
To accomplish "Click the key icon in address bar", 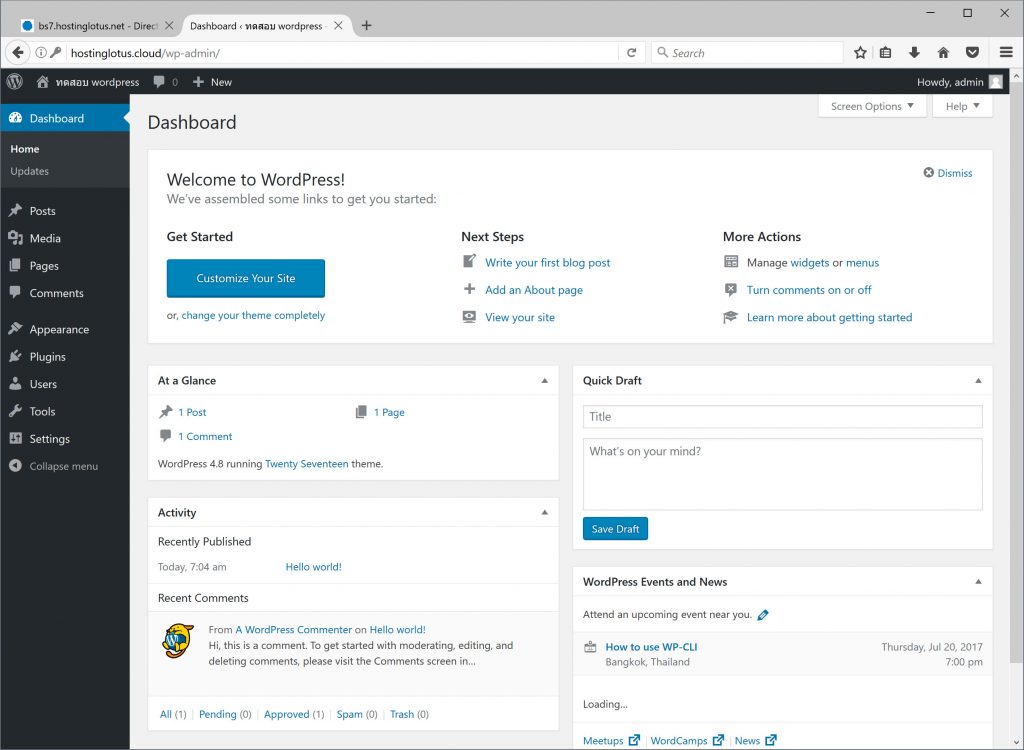I will (56, 53).
